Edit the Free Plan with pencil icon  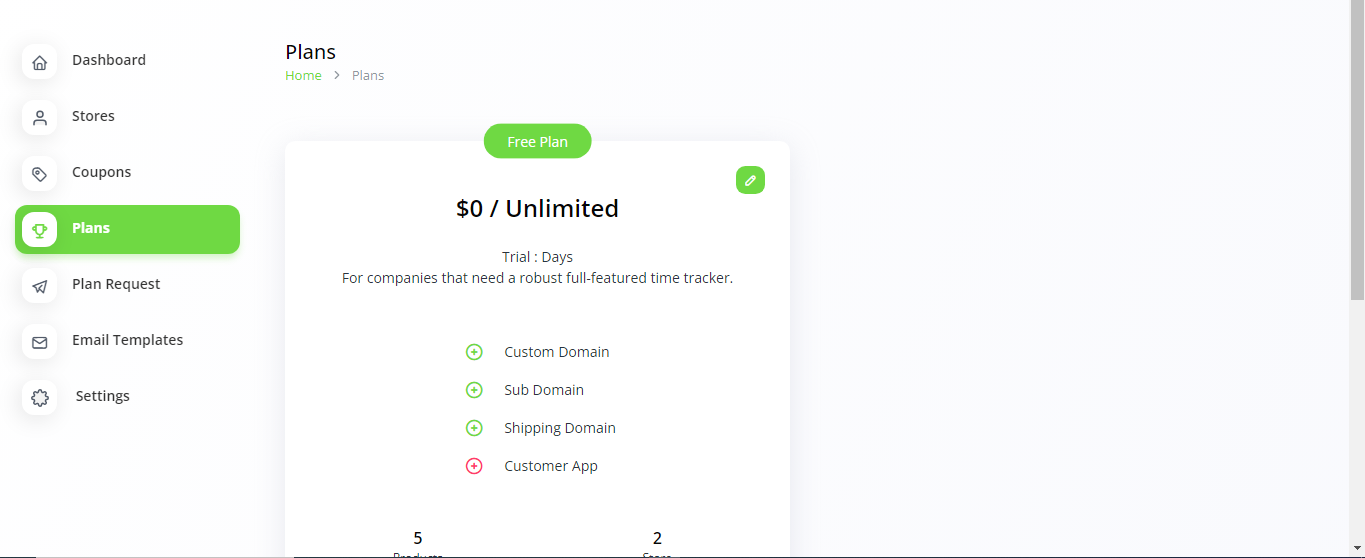(750, 180)
